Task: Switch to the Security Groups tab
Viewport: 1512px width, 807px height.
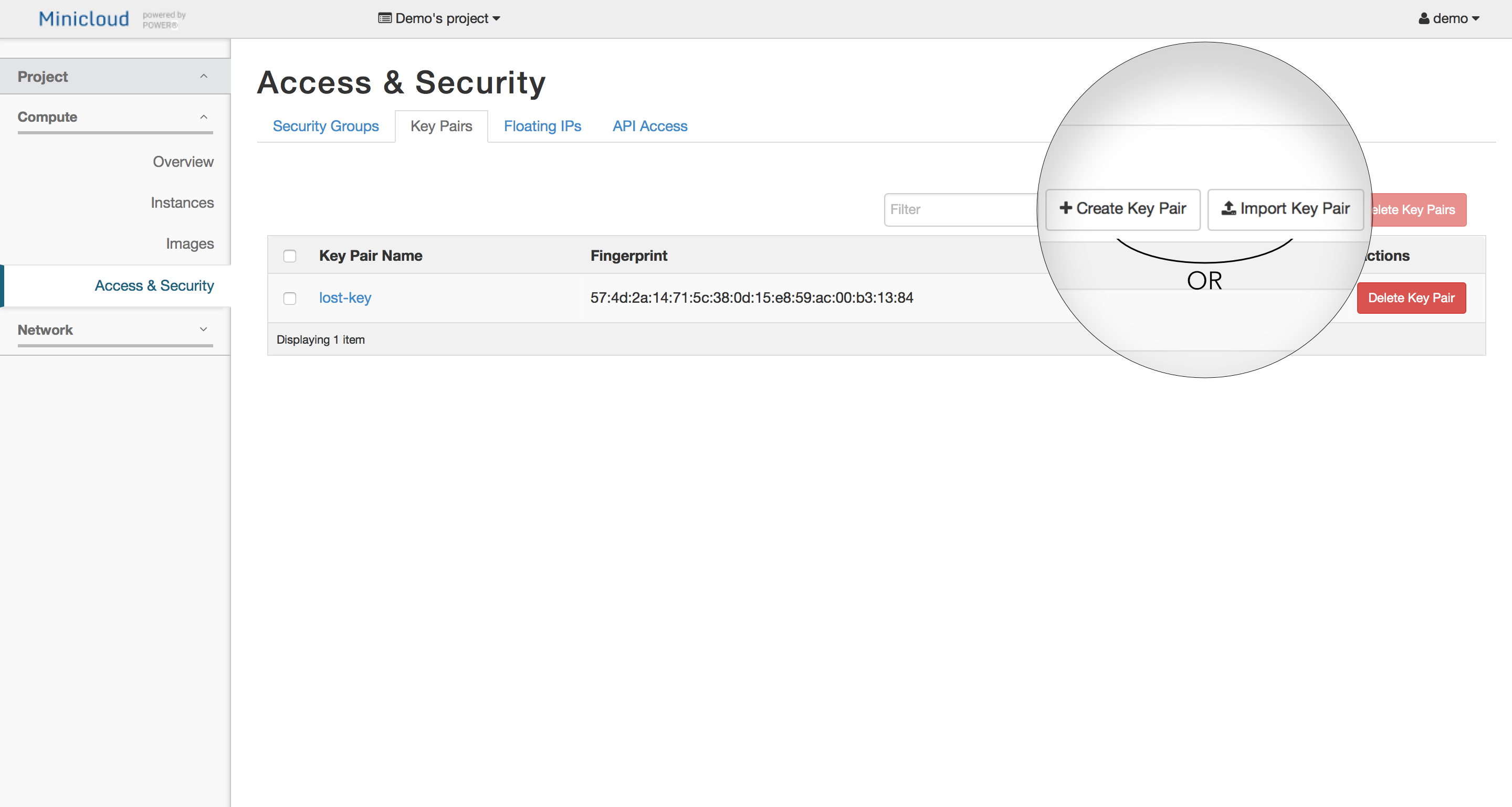Action: [325, 126]
